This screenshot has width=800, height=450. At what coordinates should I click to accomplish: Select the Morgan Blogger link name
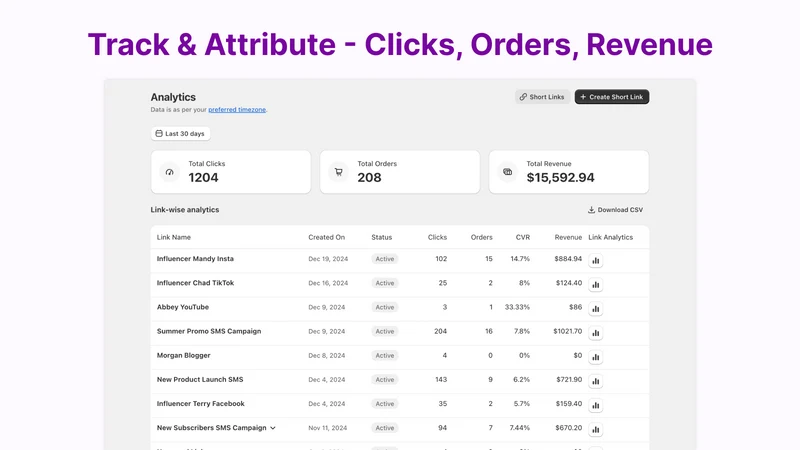point(183,356)
